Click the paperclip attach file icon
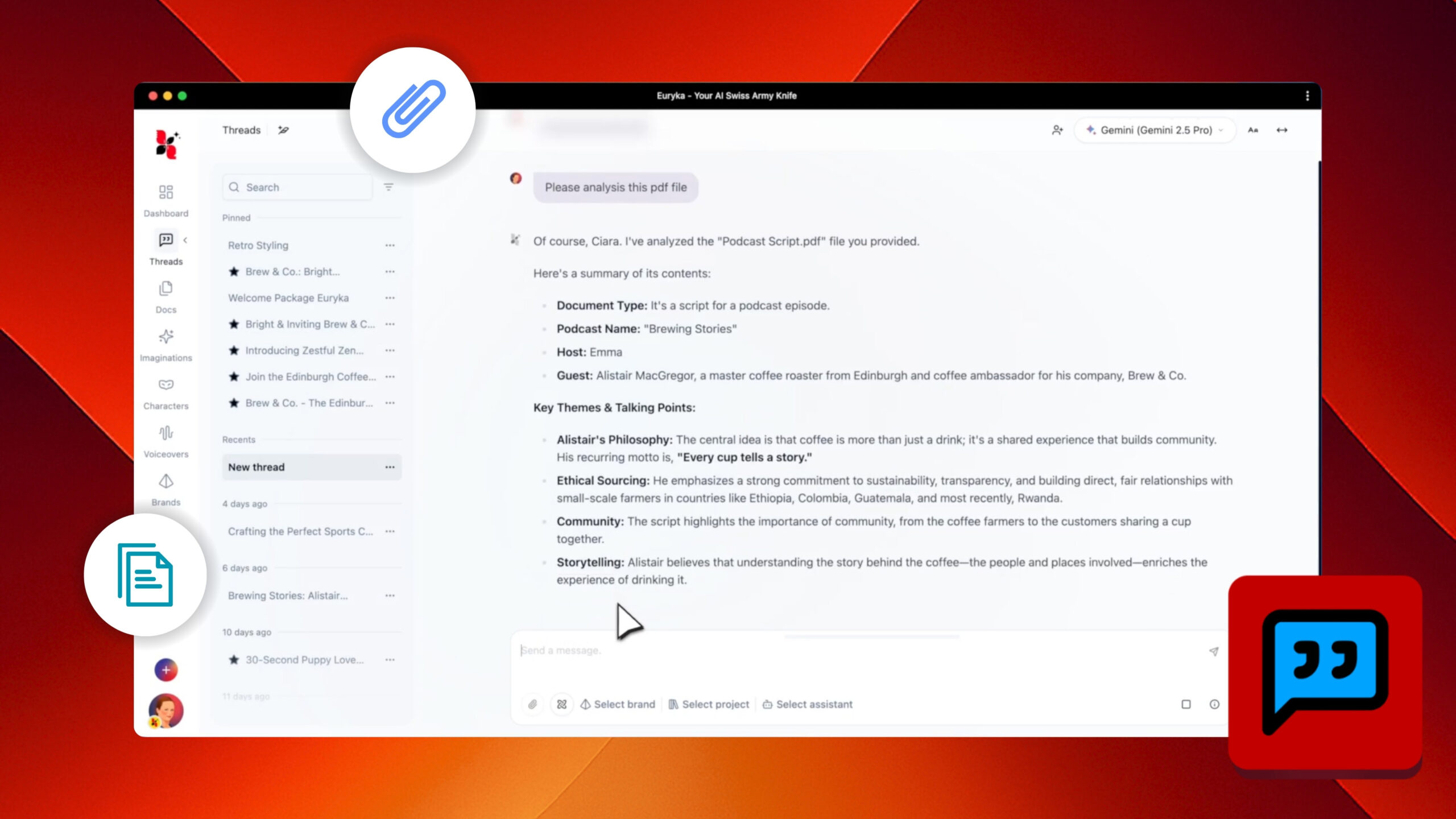 coord(532,704)
